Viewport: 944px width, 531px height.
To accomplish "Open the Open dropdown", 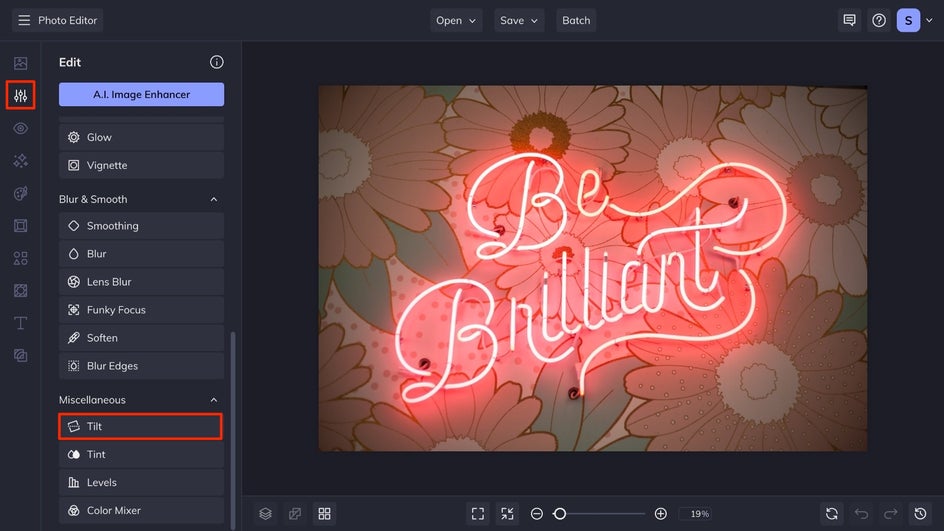I will (456, 20).
